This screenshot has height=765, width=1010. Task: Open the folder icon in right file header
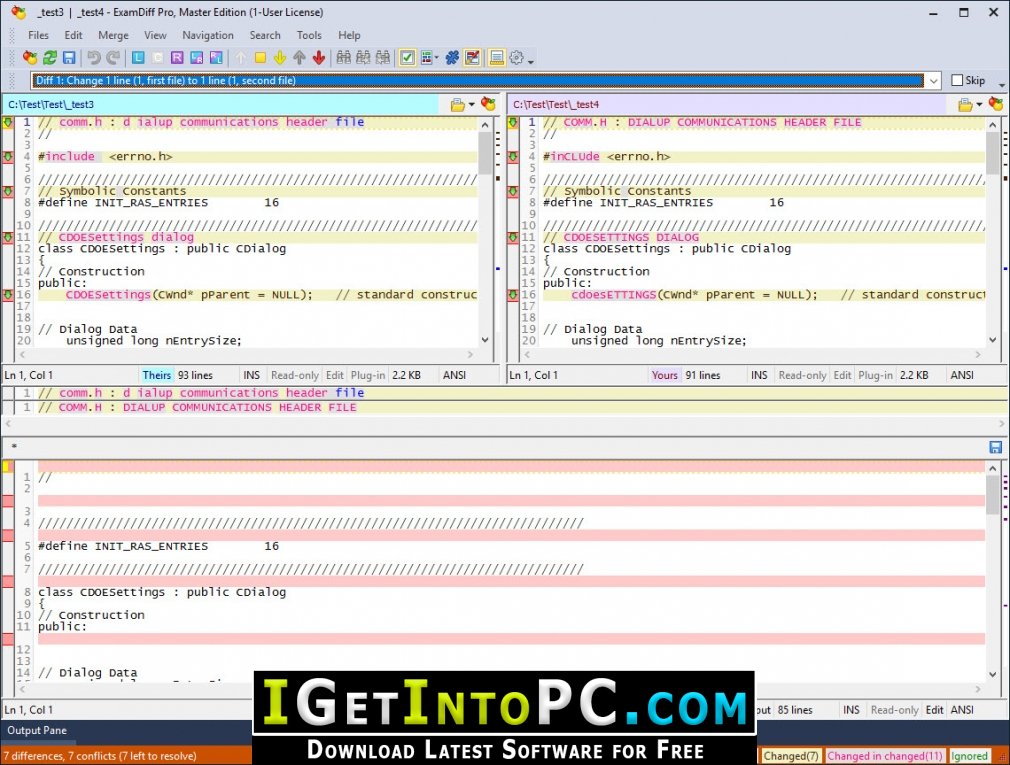tap(965, 104)
